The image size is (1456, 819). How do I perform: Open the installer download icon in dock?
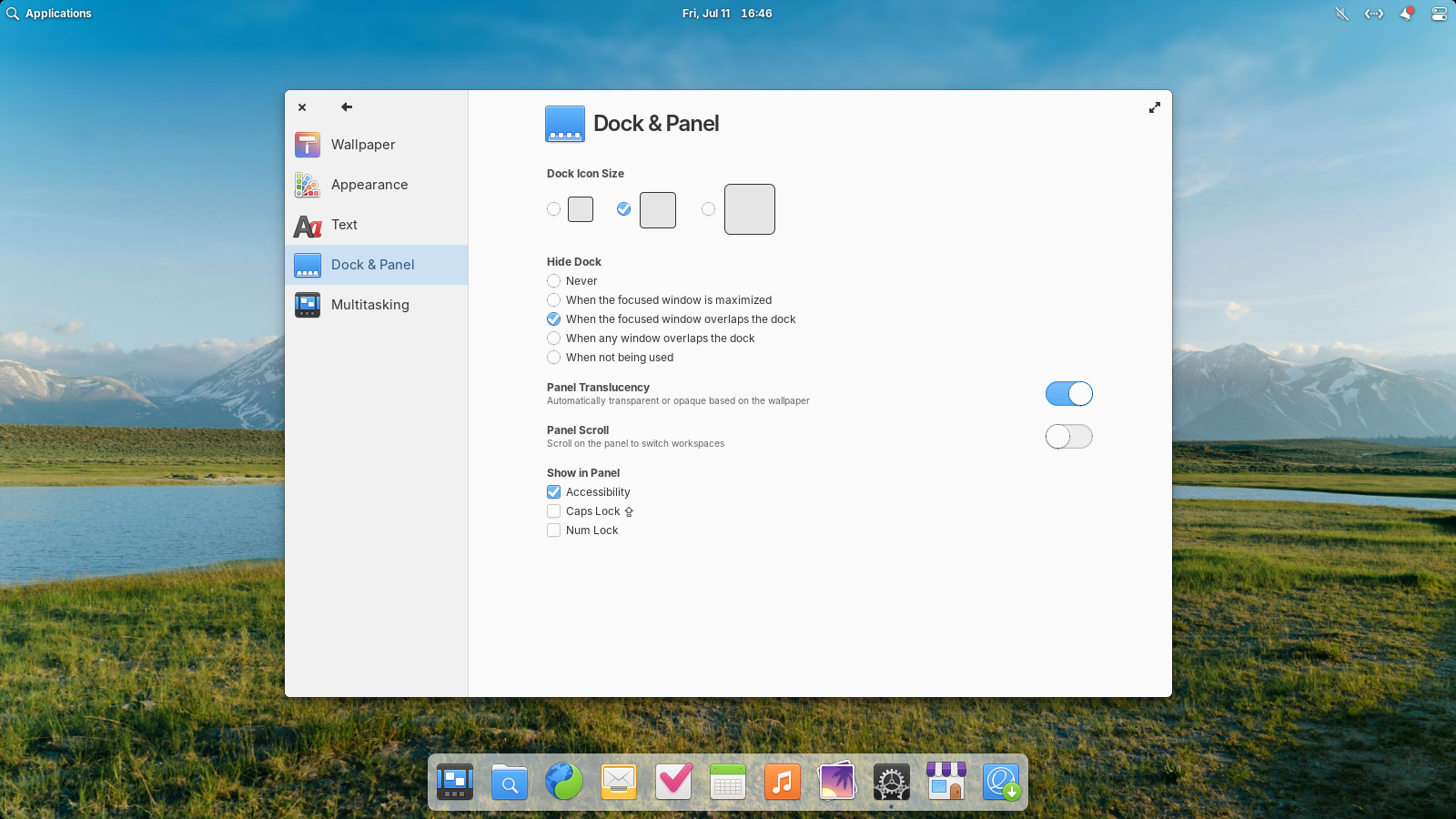click(x=1001, y=782)
